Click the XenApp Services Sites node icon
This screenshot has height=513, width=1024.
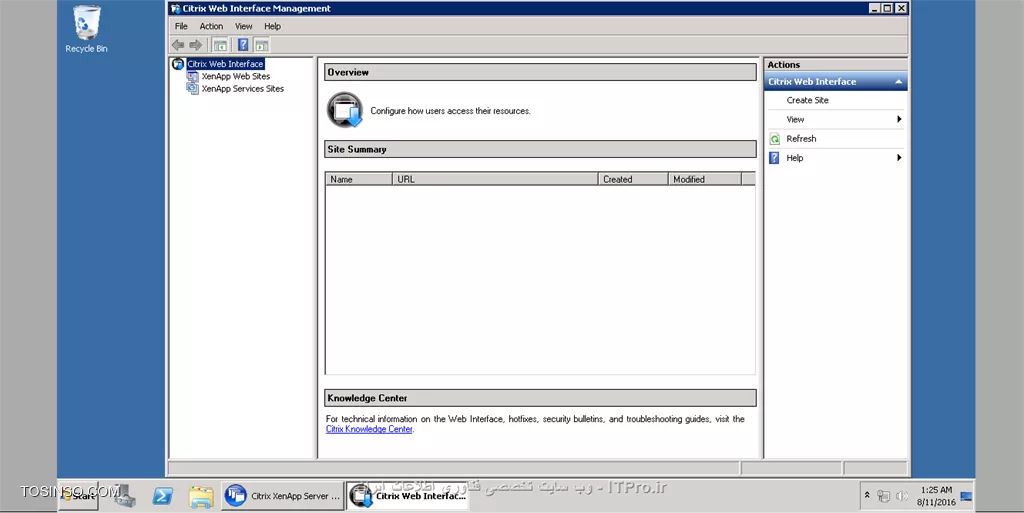[192, 89]
